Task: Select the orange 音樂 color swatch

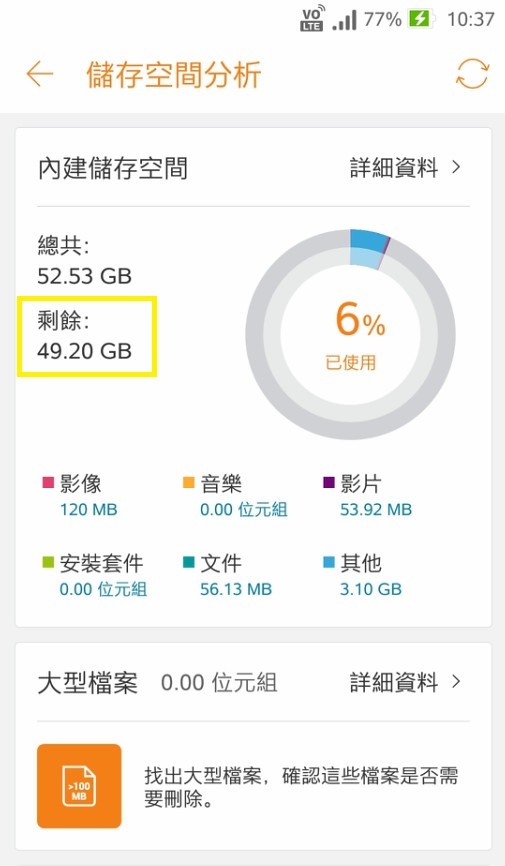Action: [x=188, y=482]
